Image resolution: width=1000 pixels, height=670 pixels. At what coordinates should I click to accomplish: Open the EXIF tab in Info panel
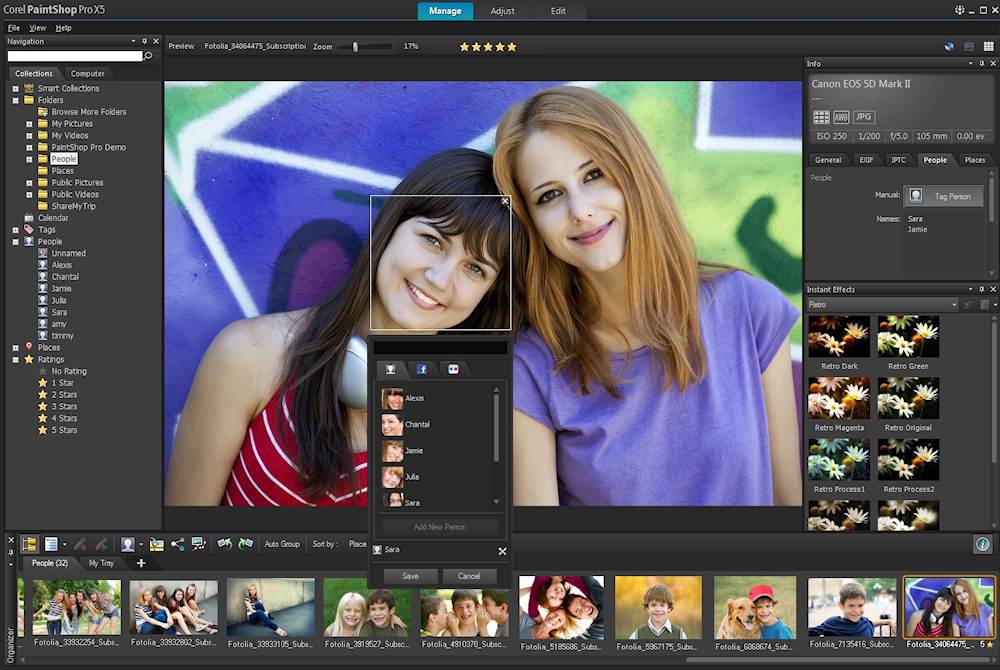tap(866, 160)
